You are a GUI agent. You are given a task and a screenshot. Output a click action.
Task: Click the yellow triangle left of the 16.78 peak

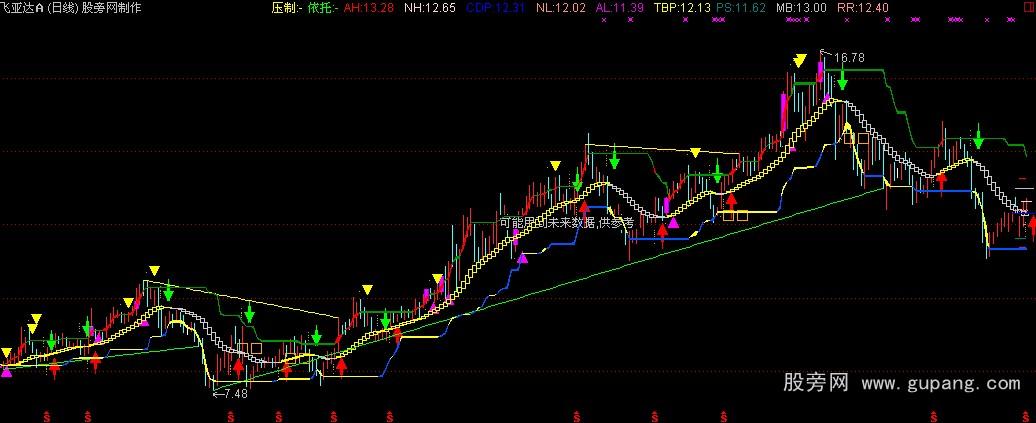coord(799,61)
